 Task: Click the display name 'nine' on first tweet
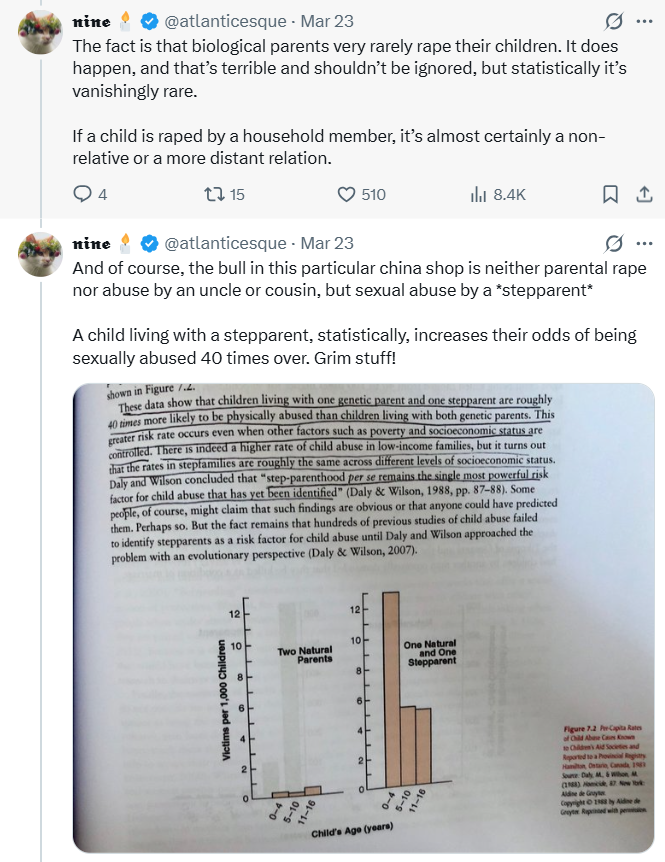tap(93, 21)
